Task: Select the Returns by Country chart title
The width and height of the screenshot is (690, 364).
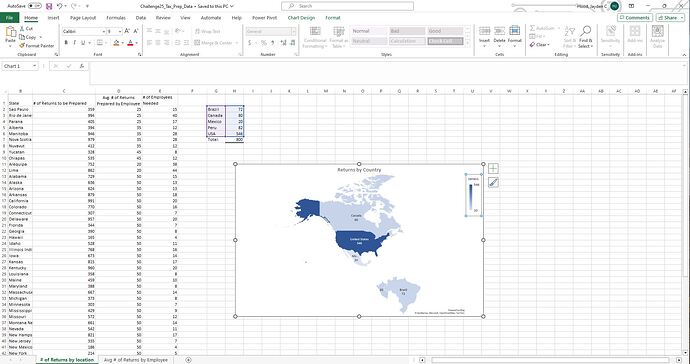Action: click(x=359, y=170)
